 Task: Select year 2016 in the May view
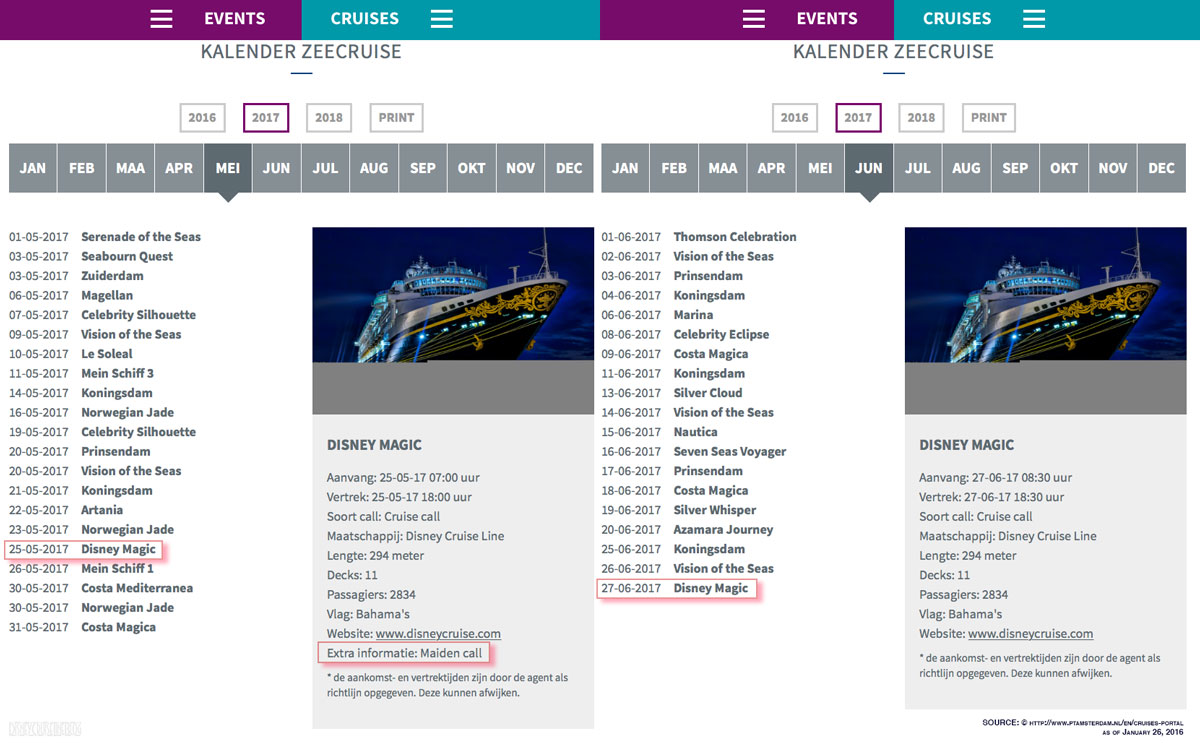tap(202, 118)
